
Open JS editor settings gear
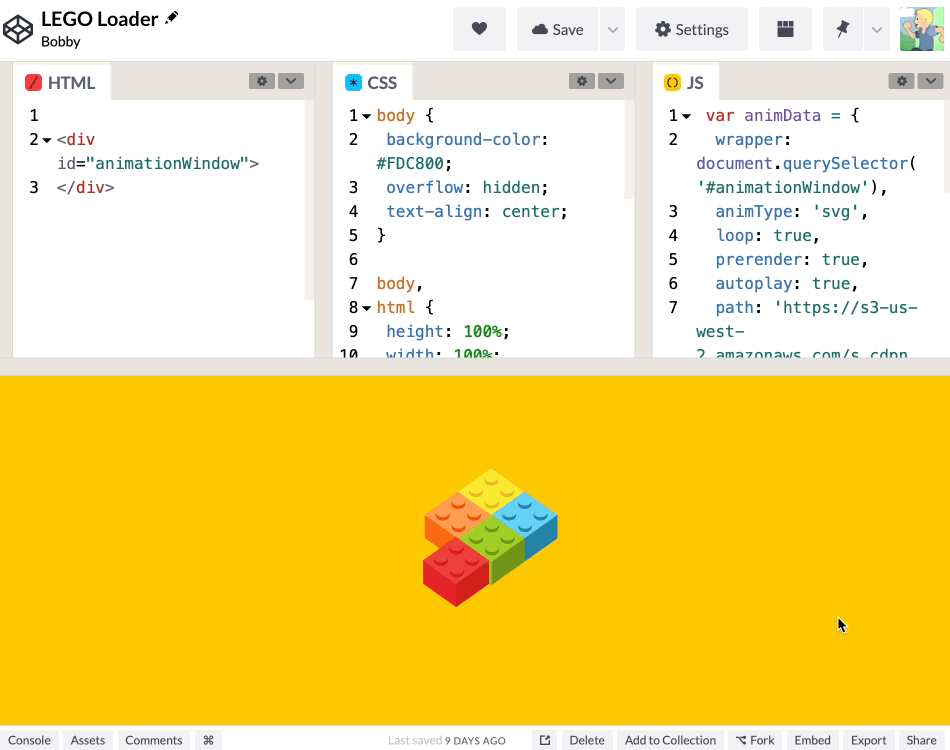coord(902,81)
